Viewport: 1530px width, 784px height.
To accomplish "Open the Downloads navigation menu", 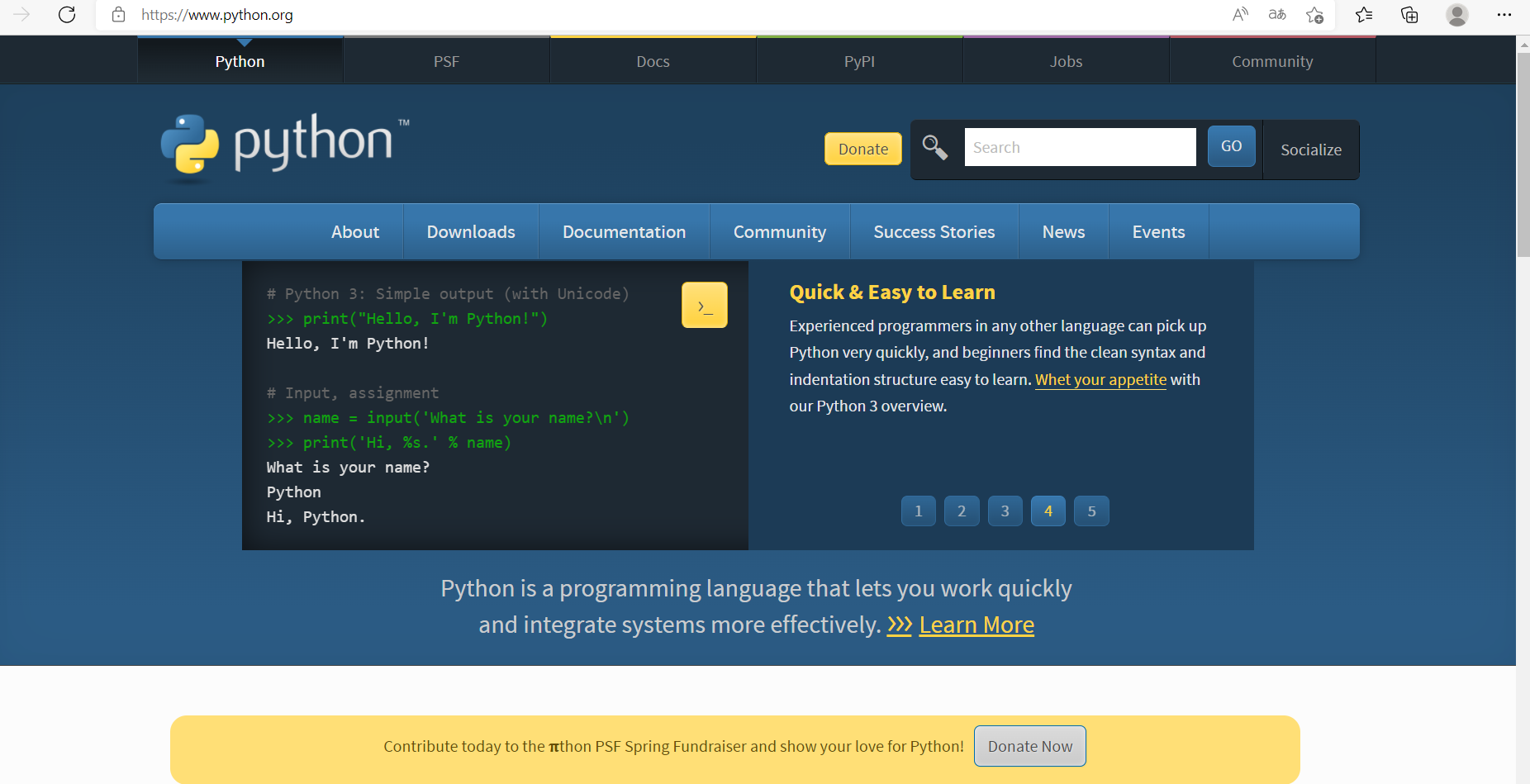I will click(470, 232).
